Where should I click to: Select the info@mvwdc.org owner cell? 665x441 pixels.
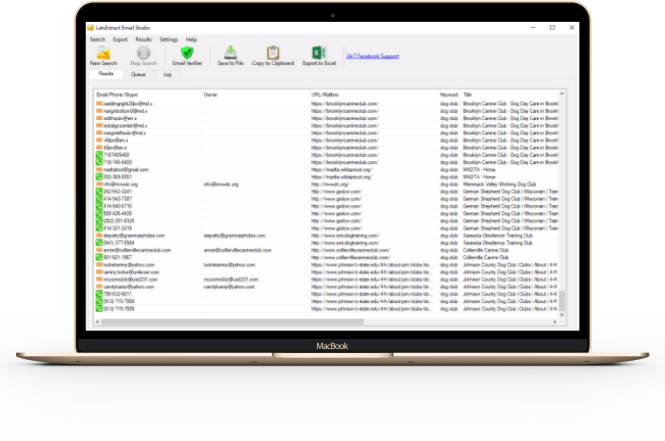pyautogui.click(x=221, y=184)
